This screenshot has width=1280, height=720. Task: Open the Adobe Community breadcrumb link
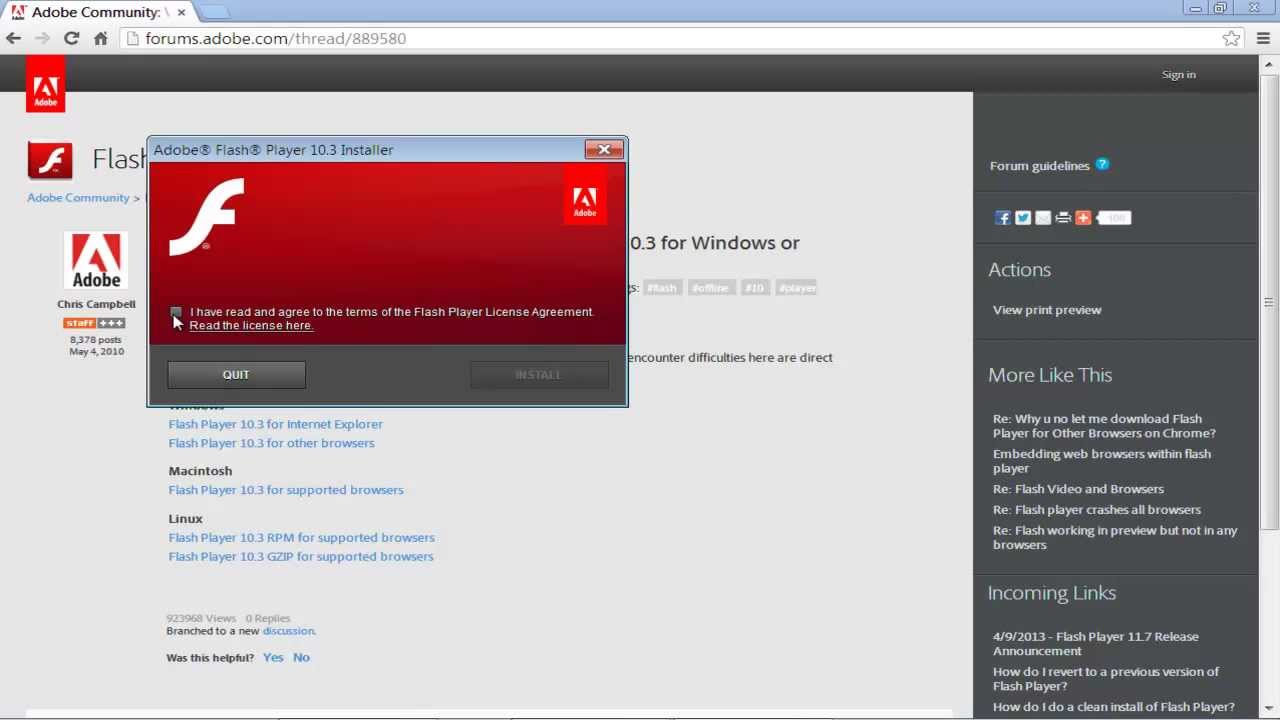click(x=78, y=198)
